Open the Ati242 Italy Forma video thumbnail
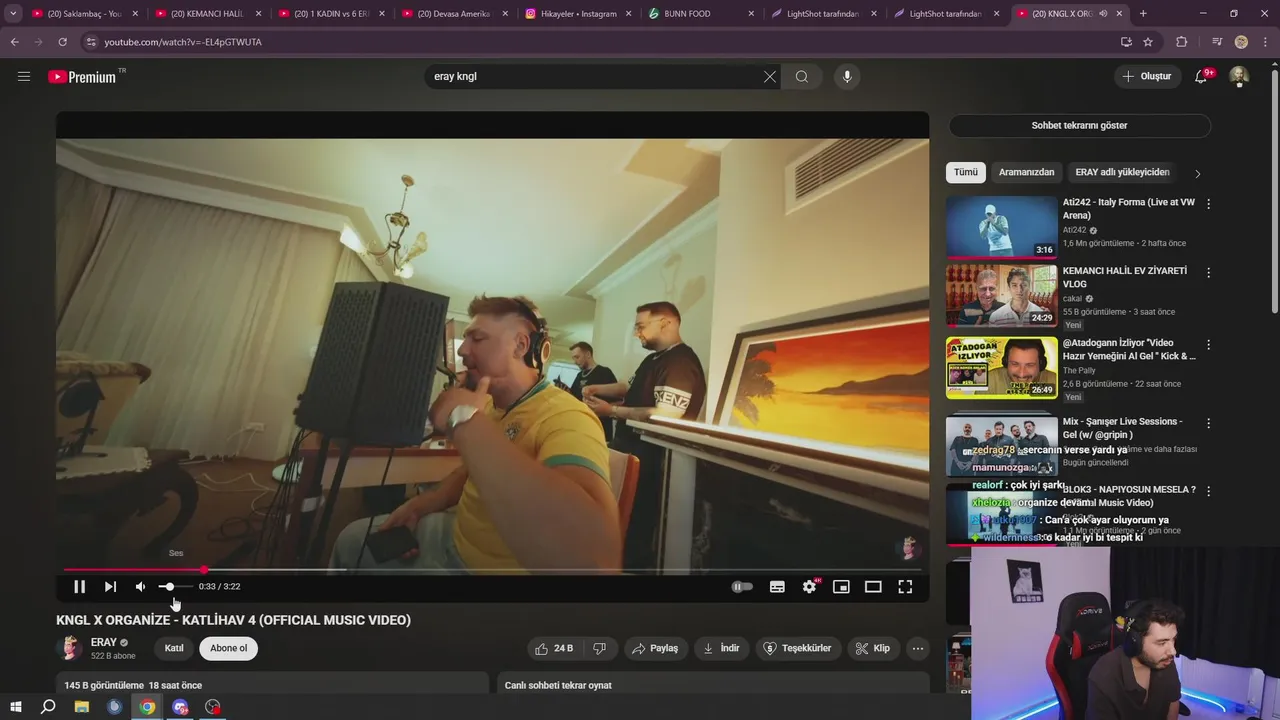1280x720 pixels. click(1001, 227)
